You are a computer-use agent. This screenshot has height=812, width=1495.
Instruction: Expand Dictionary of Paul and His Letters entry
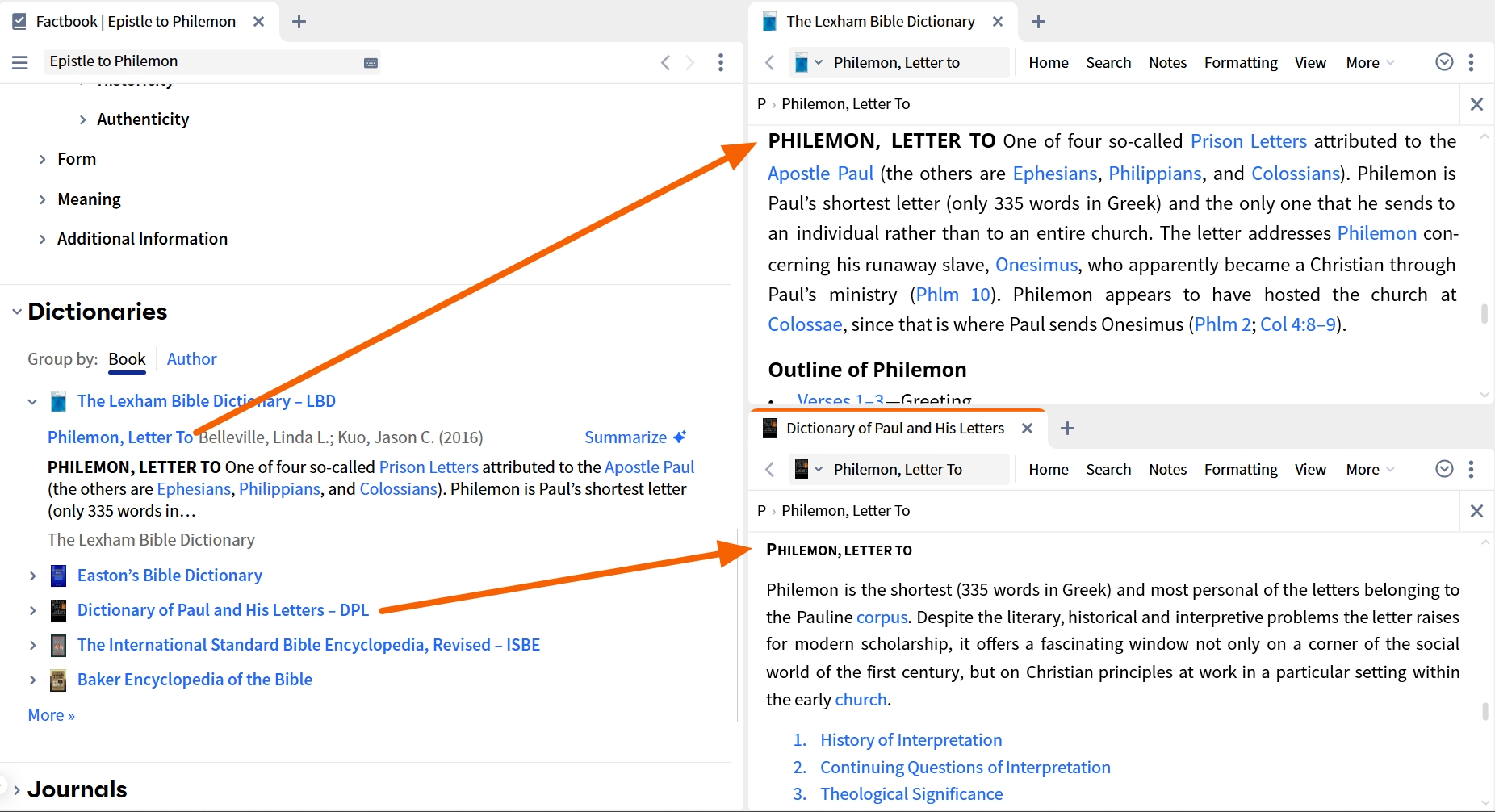point(32,610)
